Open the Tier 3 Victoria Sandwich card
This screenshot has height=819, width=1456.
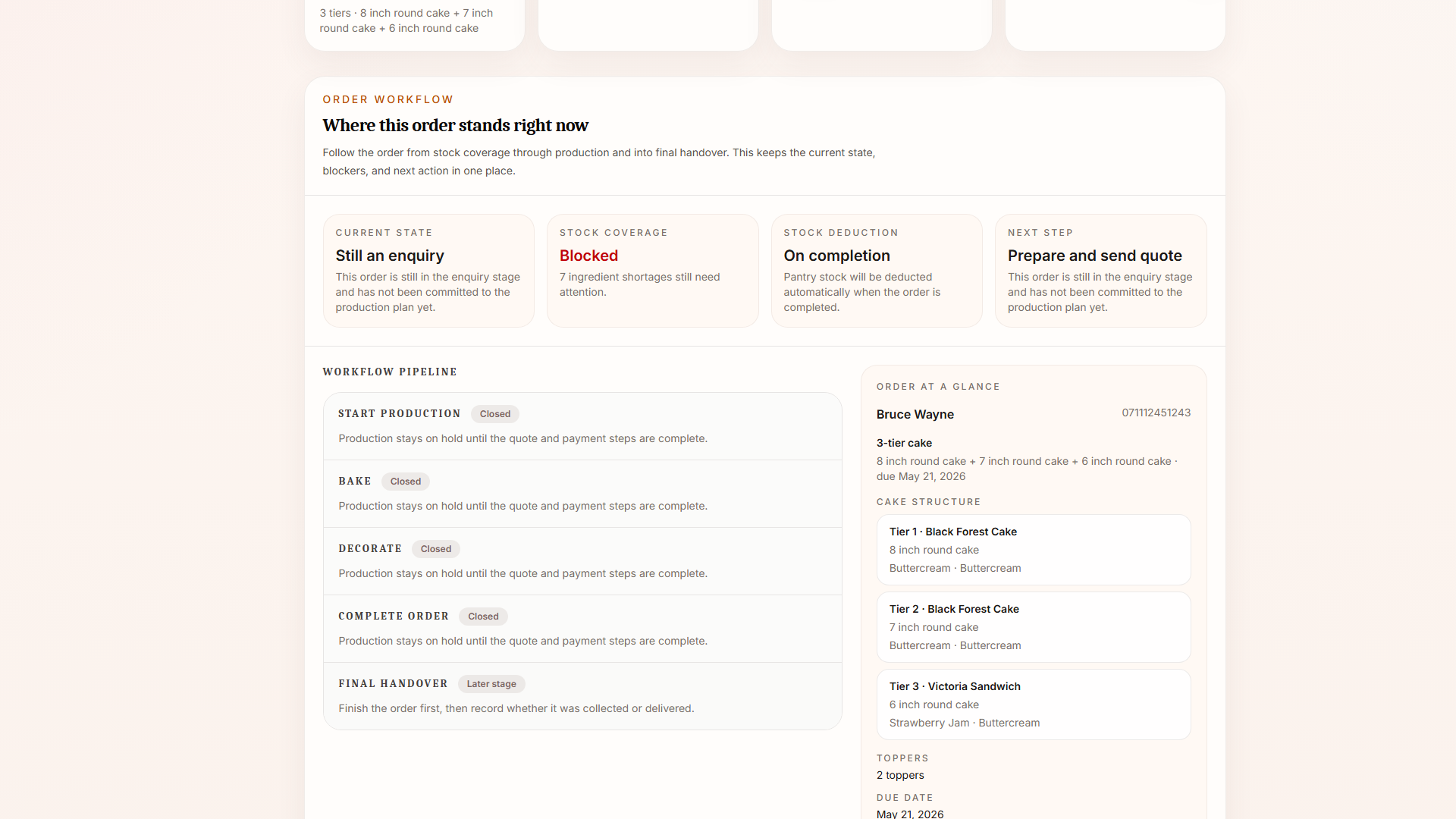point(1034,704)
